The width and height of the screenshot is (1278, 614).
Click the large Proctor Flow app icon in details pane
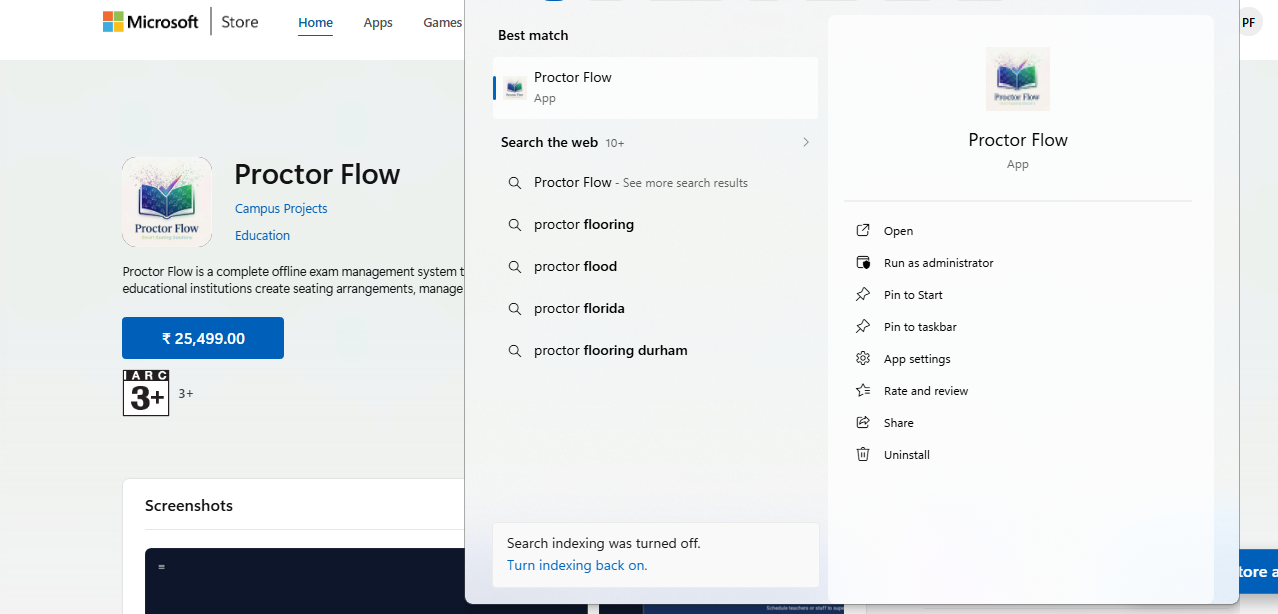coord(1018,79)
